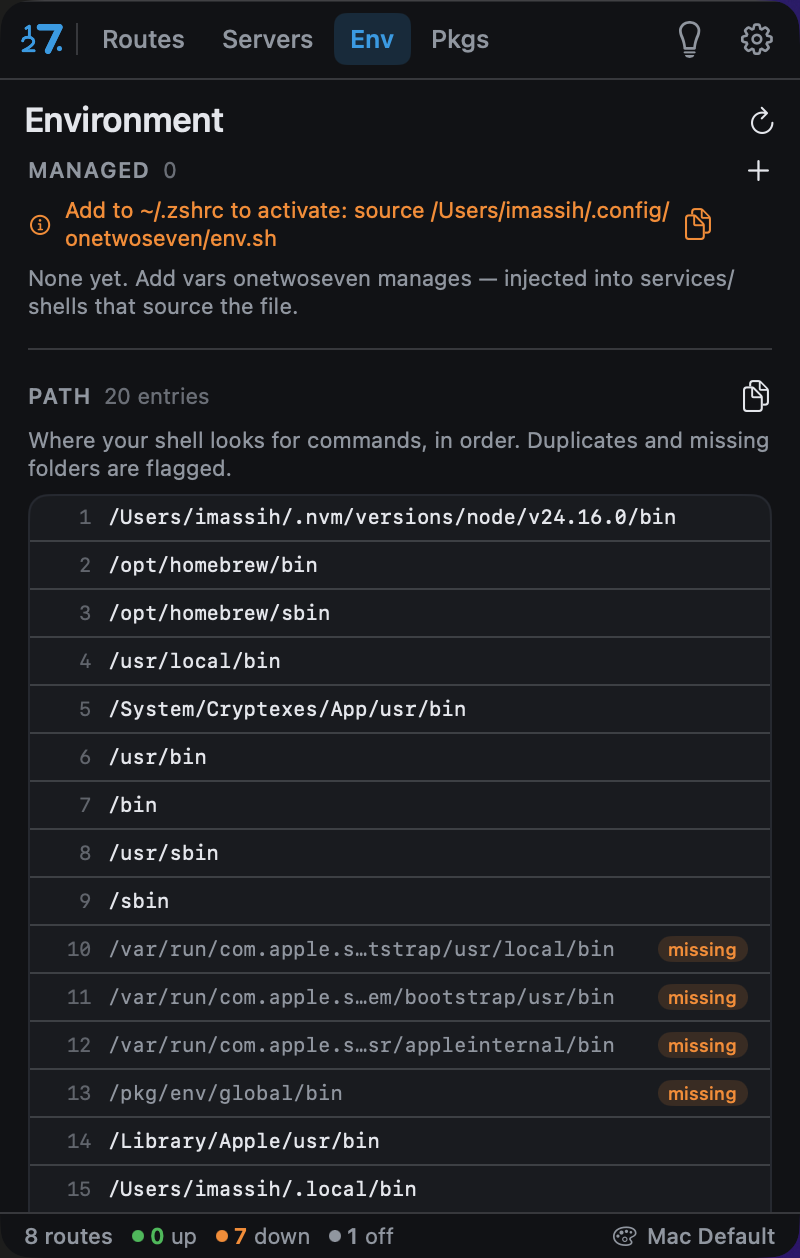
Task: Select PATH entry /Library/Apple/usr/bin
Action: (x=400, y=1142)
